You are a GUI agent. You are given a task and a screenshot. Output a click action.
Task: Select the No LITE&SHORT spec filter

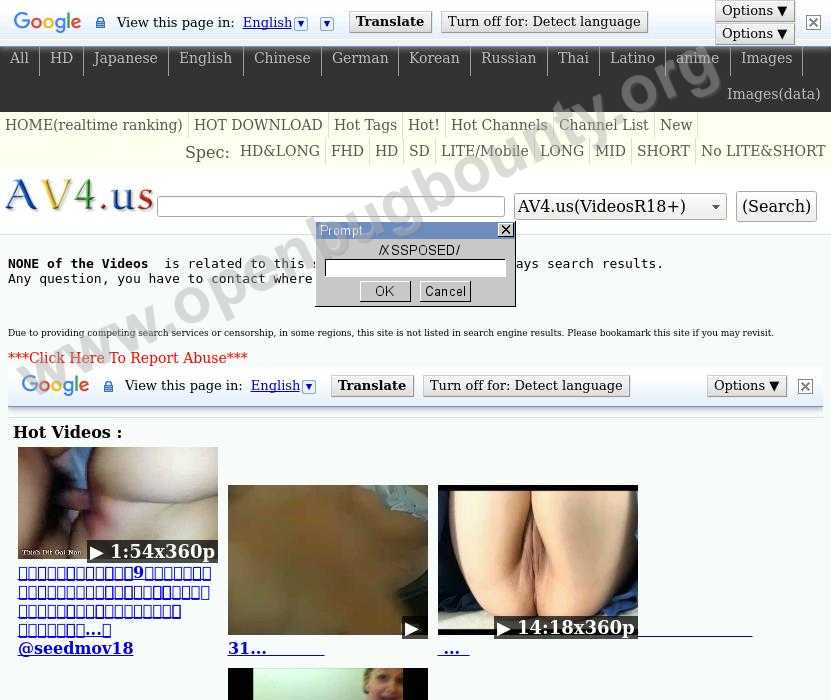click(763, 151)
